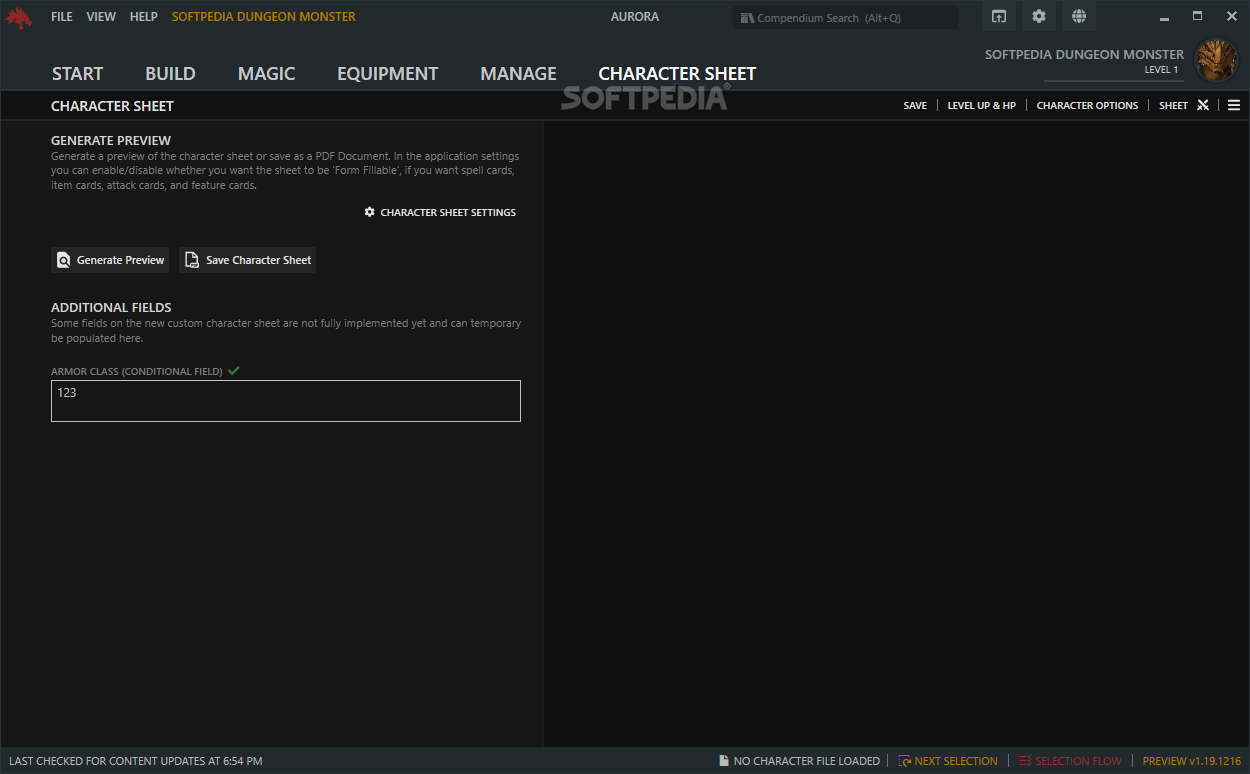
Task: Switch to the MAGIC tab
Action: click(x=266, y=74)
